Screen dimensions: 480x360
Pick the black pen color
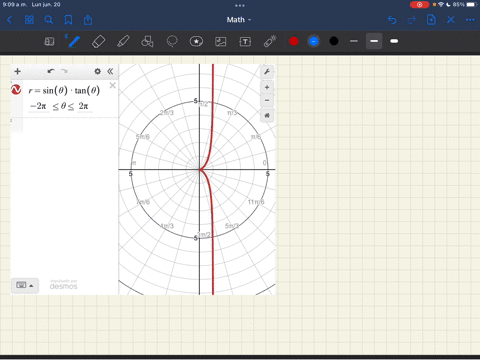coord(334,41)
